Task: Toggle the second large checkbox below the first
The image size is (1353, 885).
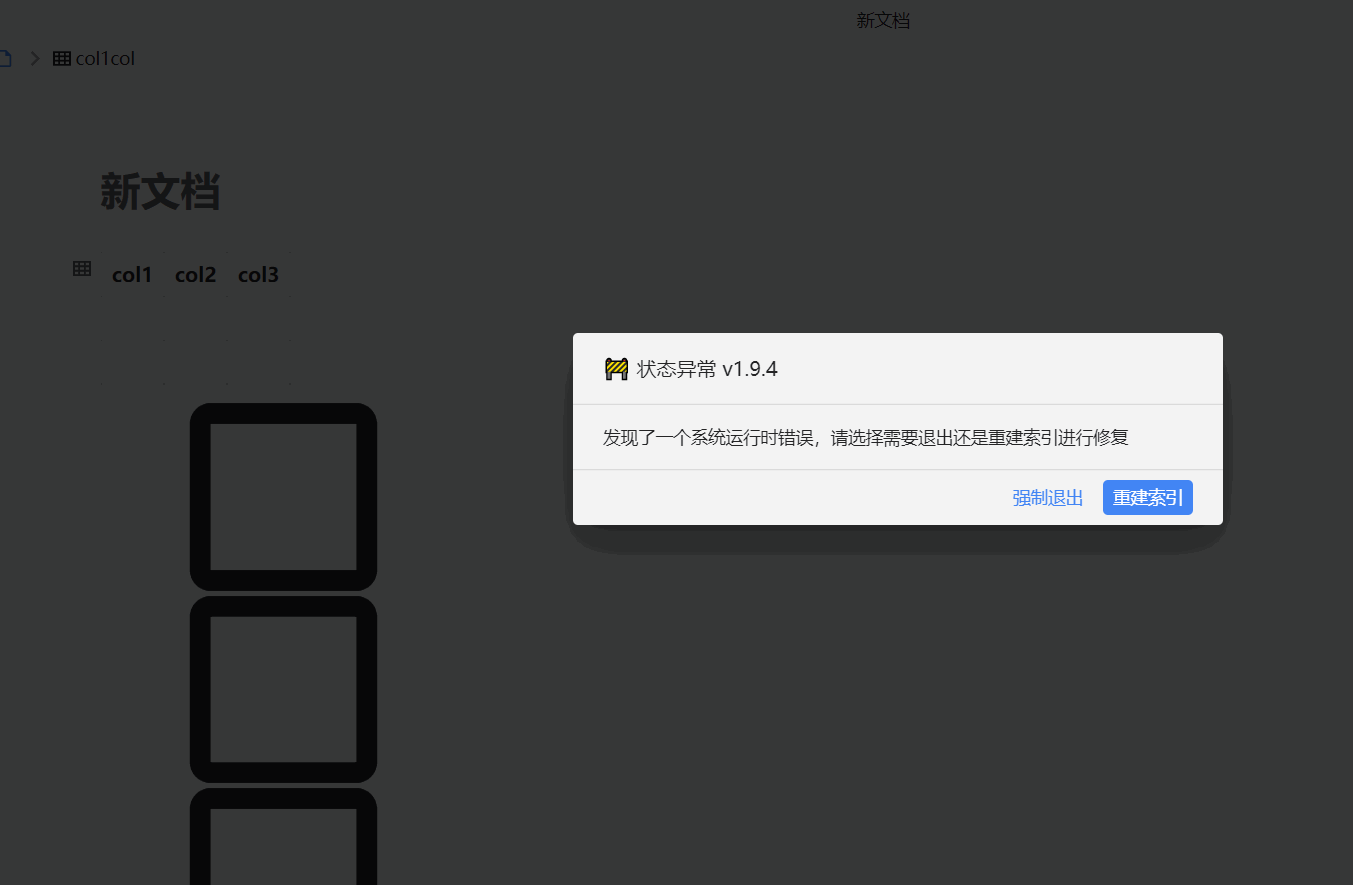Action: point(283,690)
